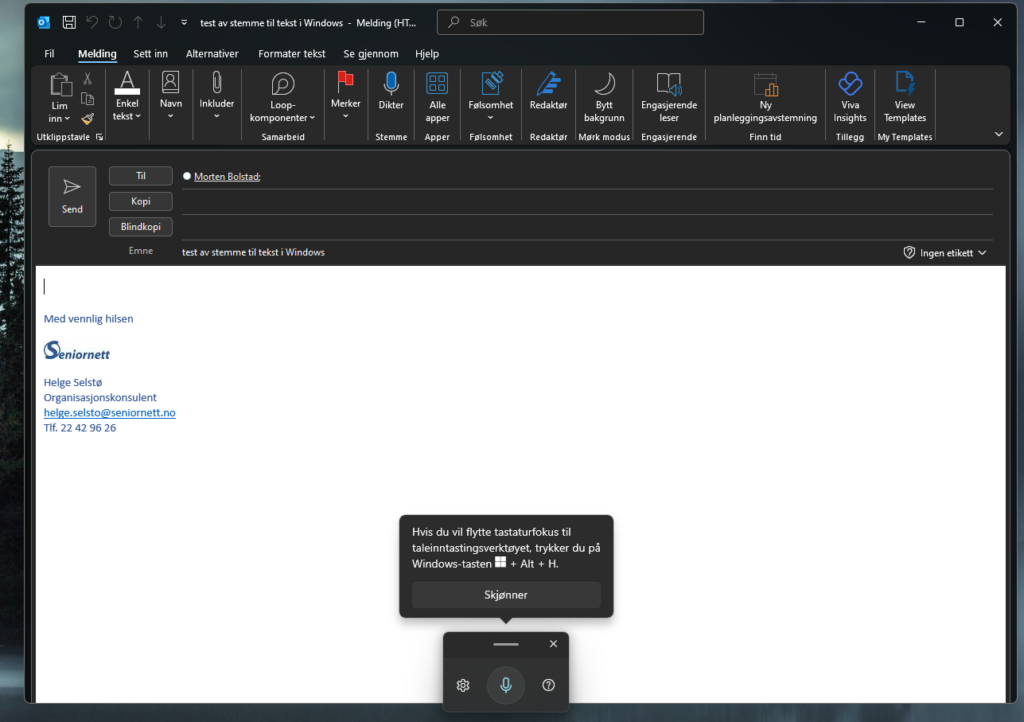Switch to the Sett inn tab
The image size is (1024, 722).
coord(150,54)
